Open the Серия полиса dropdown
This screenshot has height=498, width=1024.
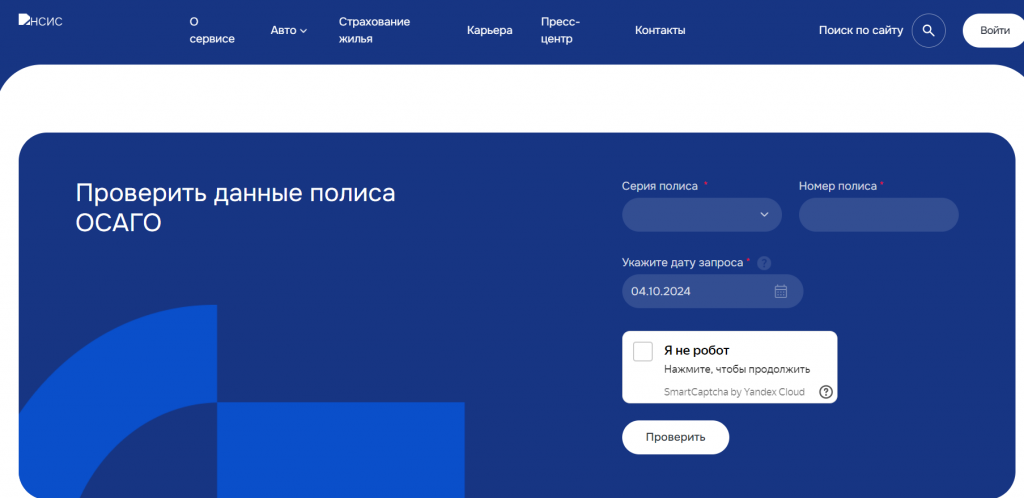(701, 214)
